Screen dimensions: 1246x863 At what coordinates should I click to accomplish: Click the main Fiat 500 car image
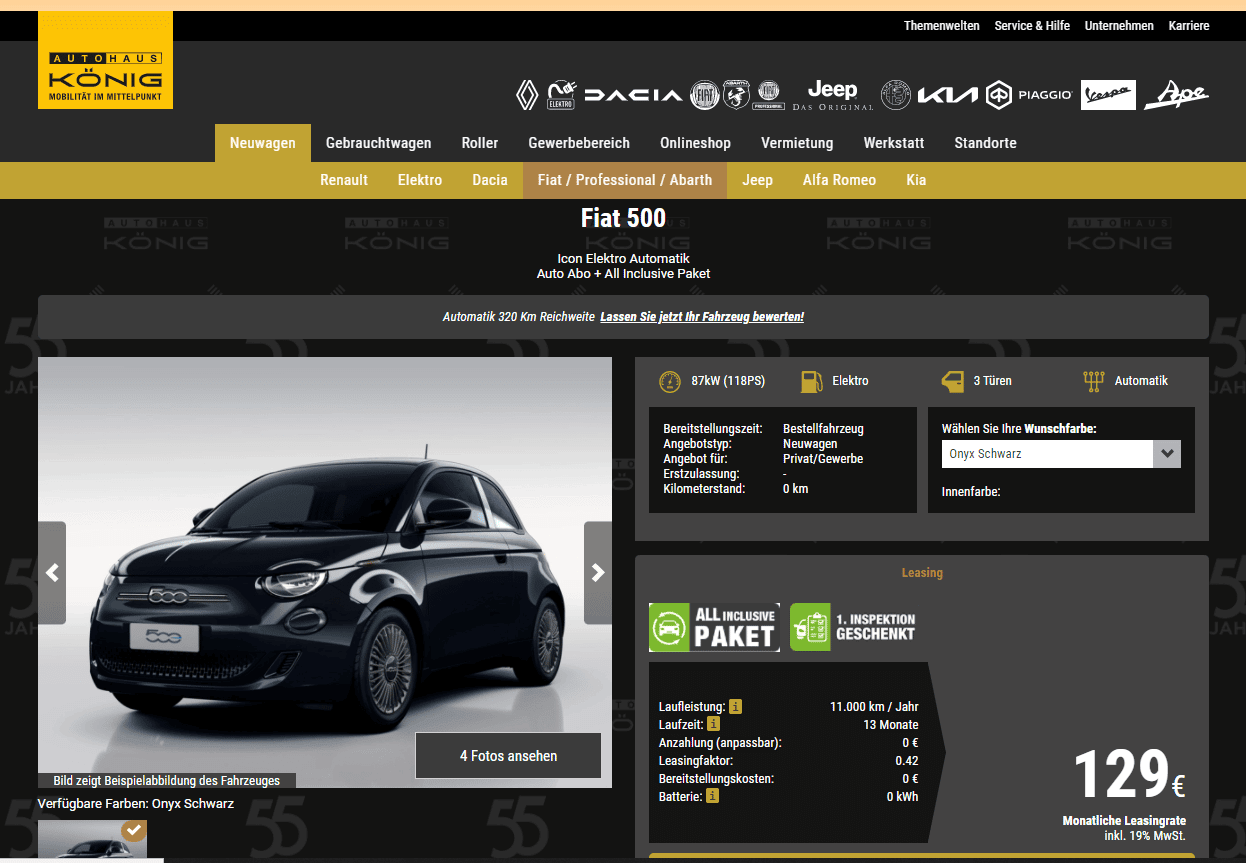[325, 572]
